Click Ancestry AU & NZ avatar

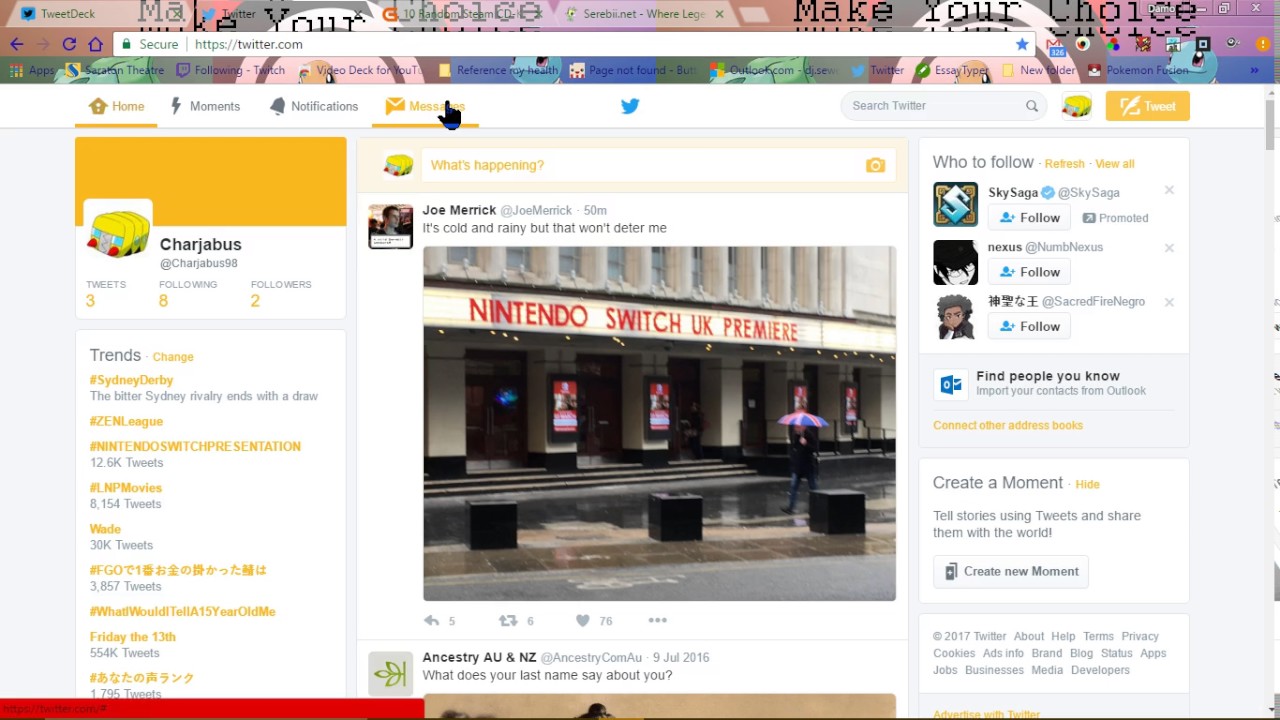point(390,674)
